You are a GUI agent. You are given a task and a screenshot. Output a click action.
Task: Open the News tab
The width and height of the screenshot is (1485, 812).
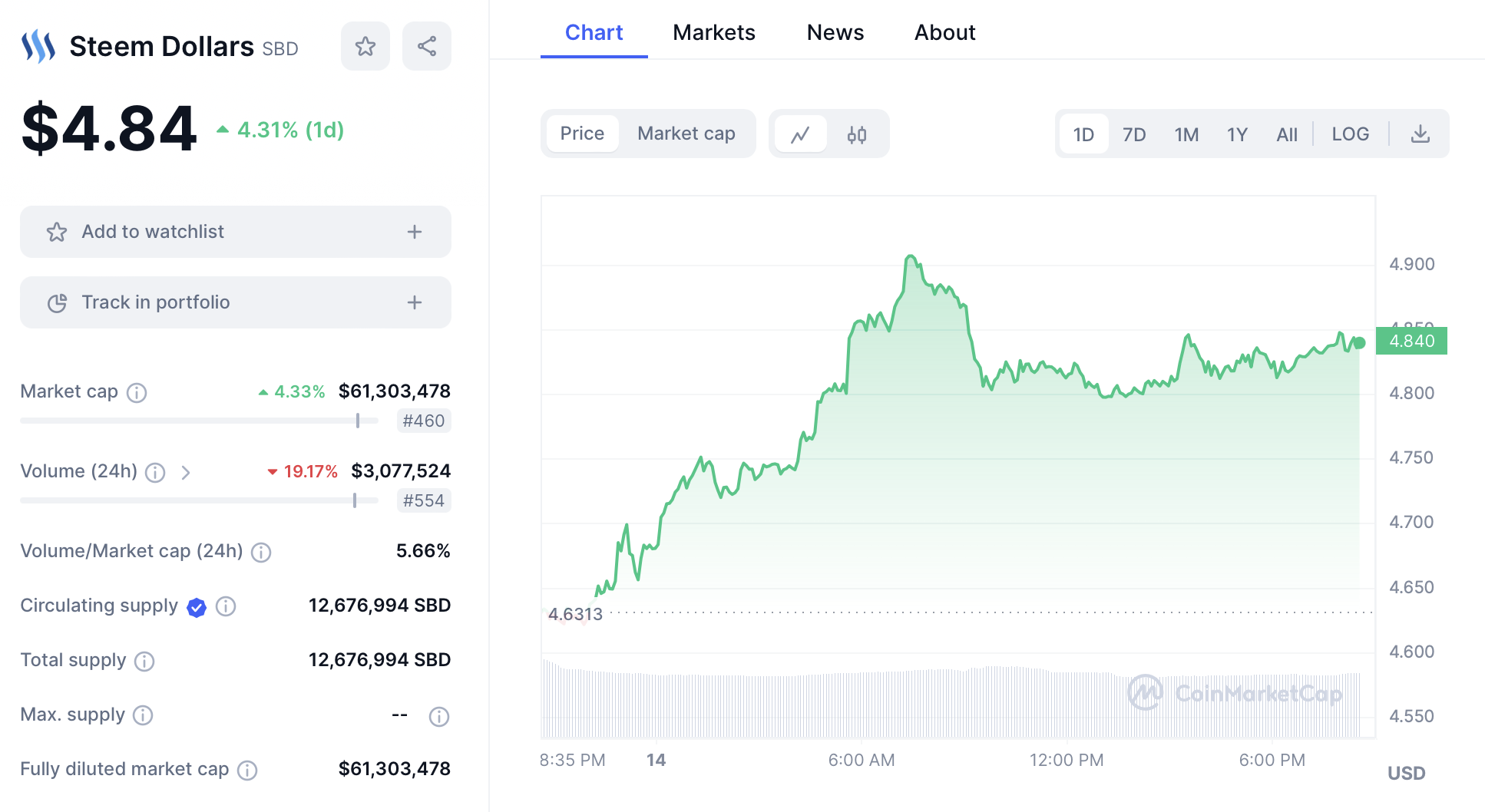point(835,32)
